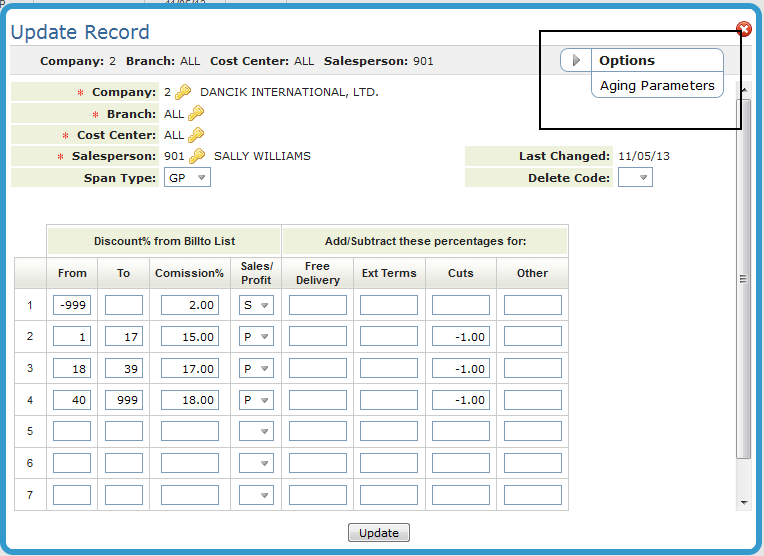764x556 pixels.
Task: Click the key lookup icon beside Company
Action: 183,92
